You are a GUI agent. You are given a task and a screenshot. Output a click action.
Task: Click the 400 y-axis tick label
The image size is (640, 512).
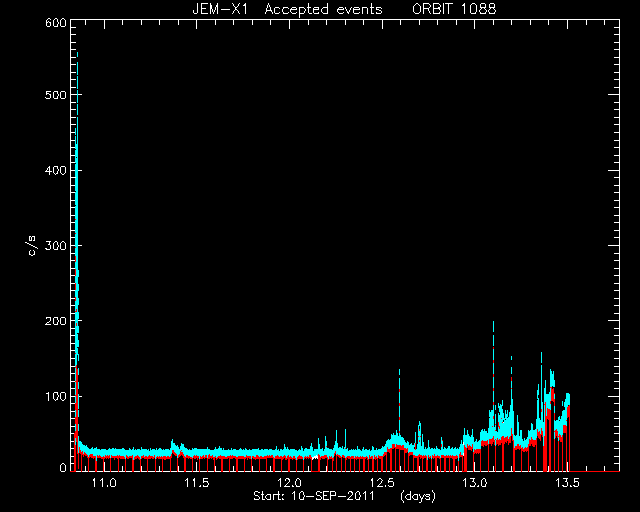56,170
